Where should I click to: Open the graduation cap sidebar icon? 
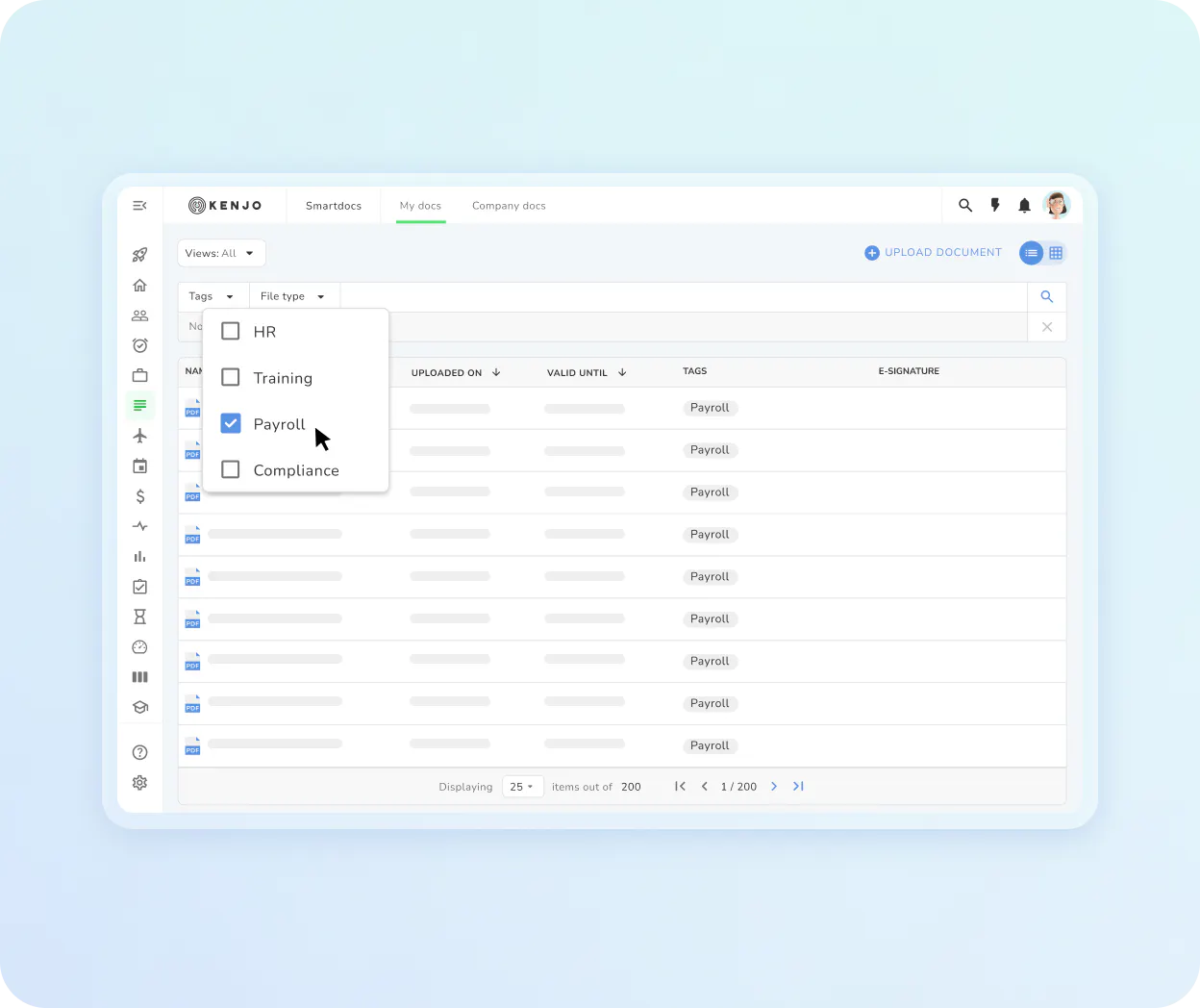[x=139, y=707]
